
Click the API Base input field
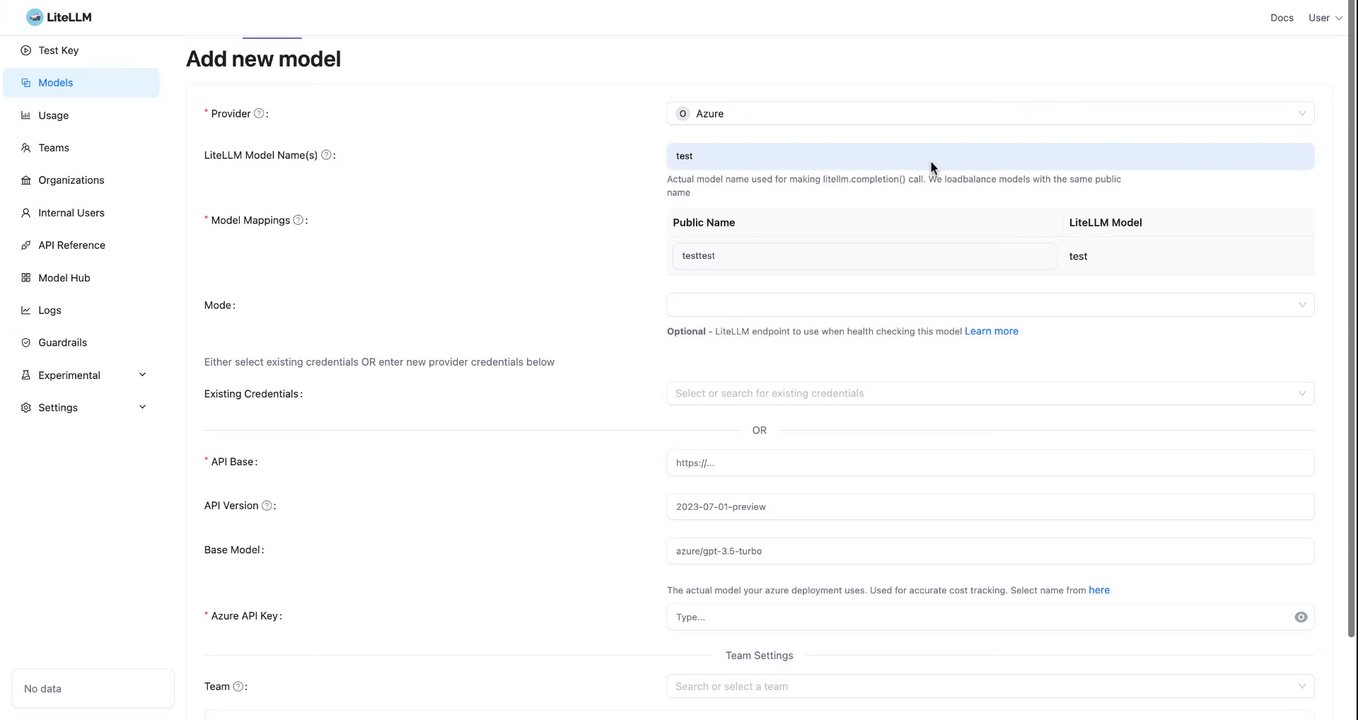click(x=990, y=462)
